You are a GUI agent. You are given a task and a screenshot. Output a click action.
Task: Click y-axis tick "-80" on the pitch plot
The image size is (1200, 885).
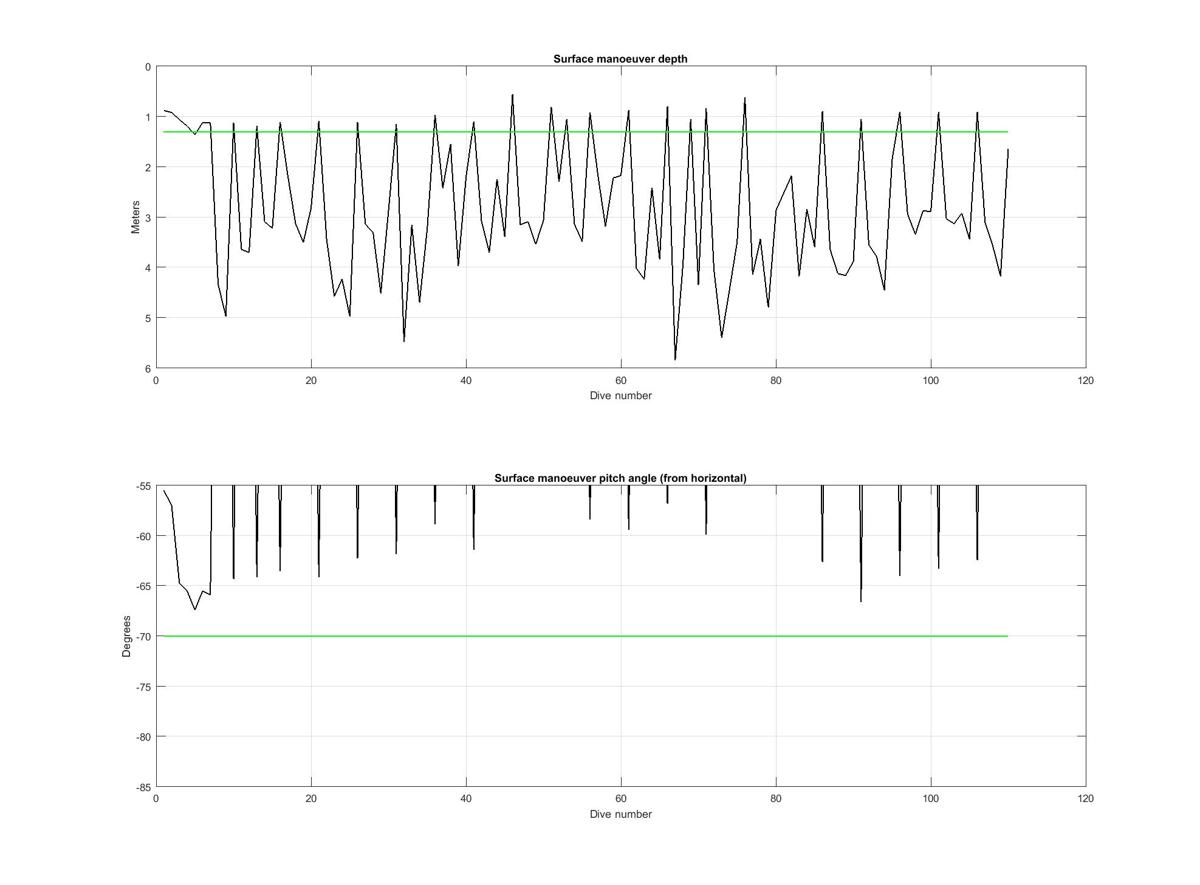(x=142, y=737)
